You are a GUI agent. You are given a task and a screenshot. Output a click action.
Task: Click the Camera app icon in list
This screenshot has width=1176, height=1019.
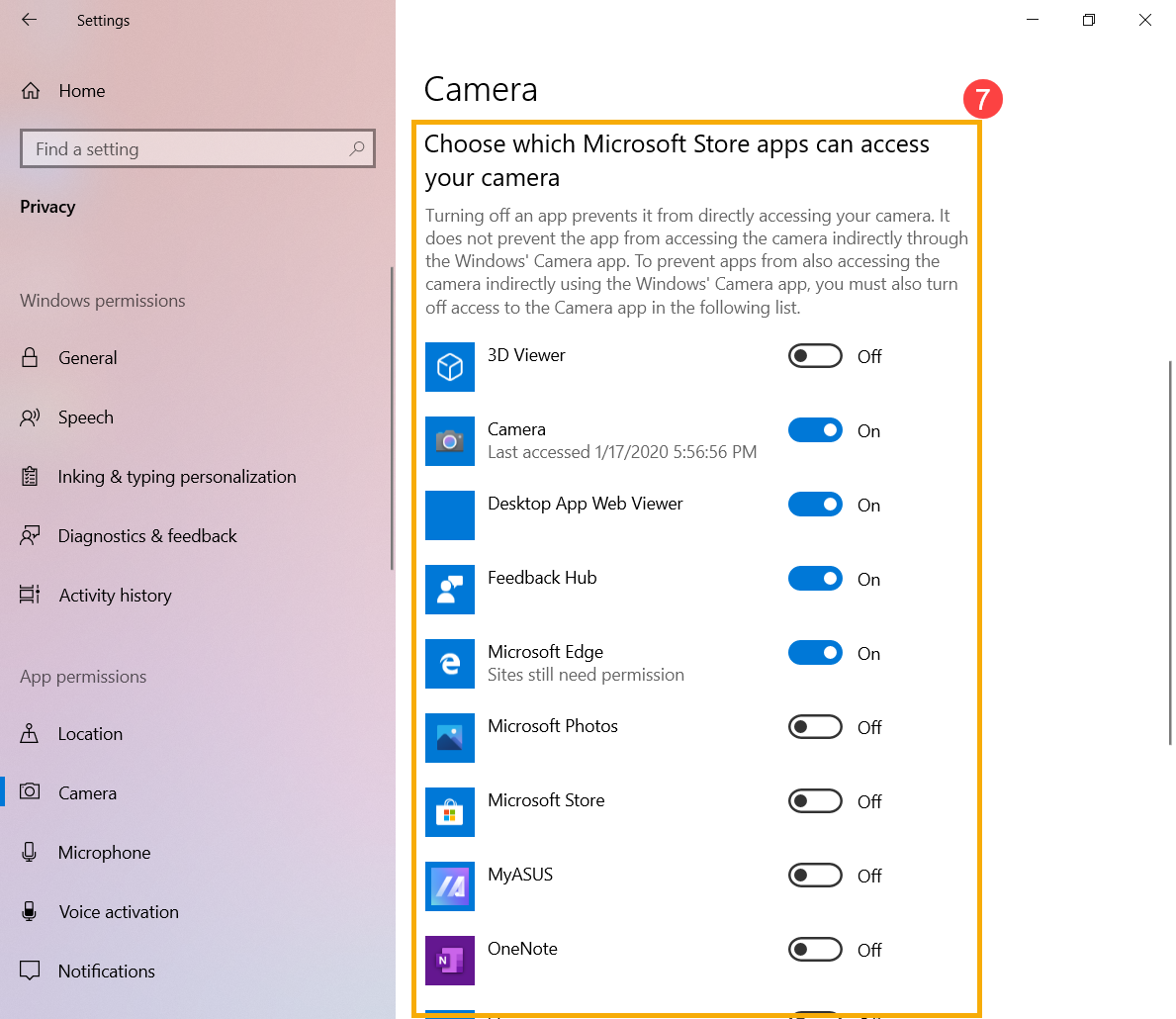(450, 441)
